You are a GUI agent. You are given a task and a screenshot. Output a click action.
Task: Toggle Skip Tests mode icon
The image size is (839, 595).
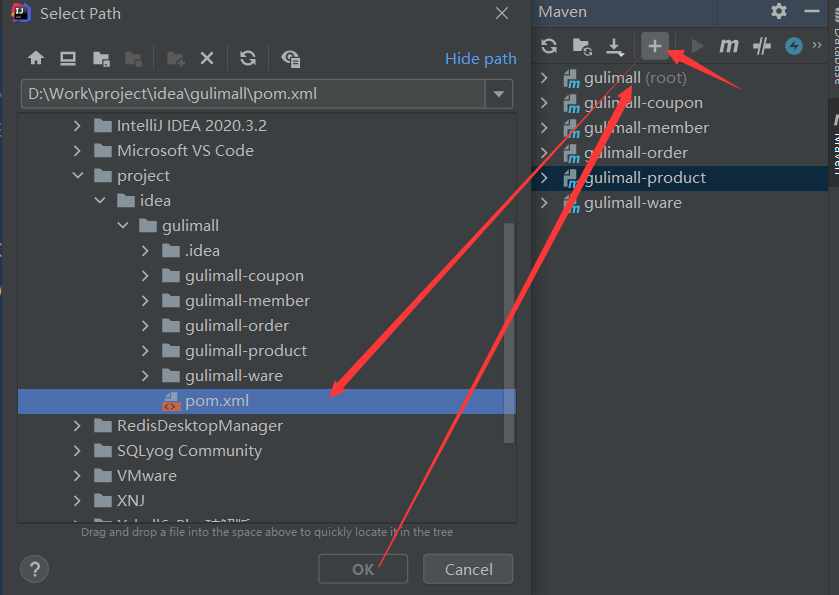click(x=761, y=46)
